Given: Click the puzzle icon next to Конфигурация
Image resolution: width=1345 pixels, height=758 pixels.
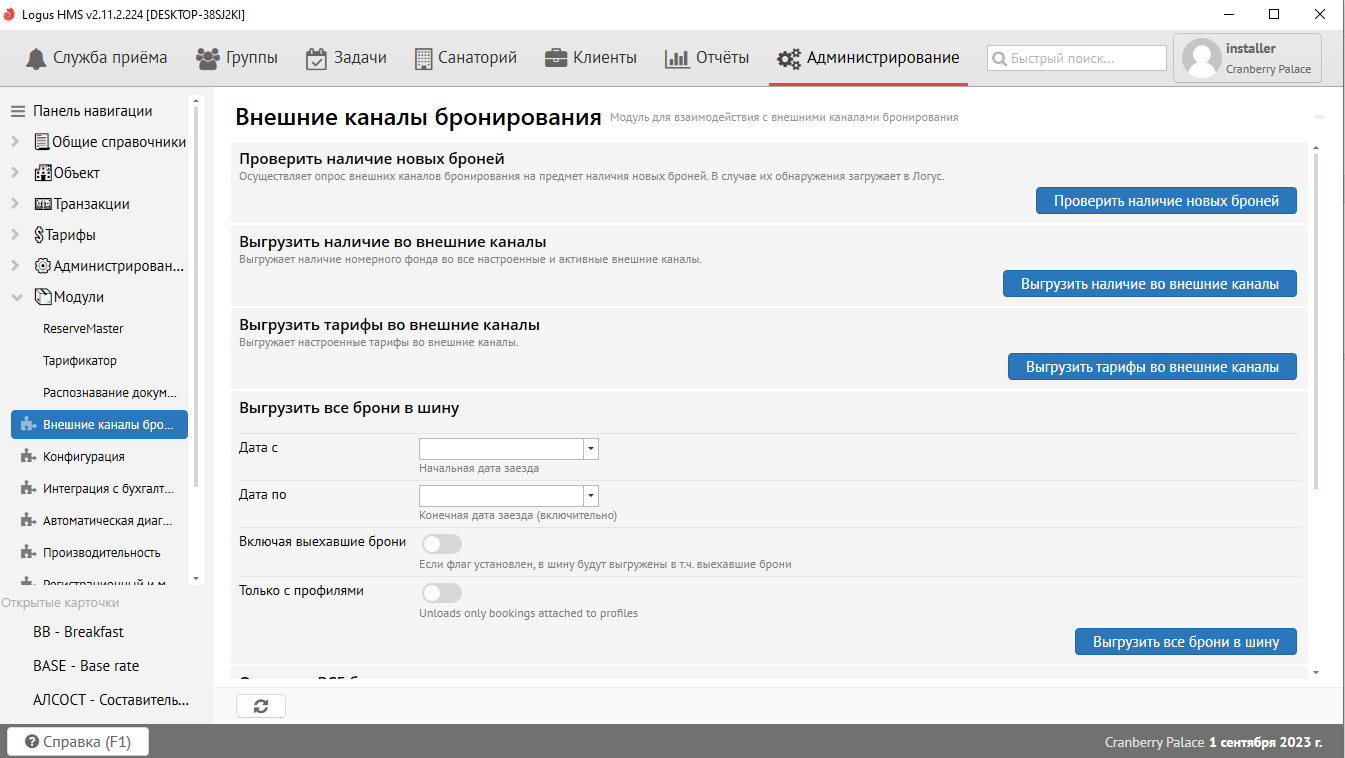Looking at the screenshot, I should (x=28, y=457).
